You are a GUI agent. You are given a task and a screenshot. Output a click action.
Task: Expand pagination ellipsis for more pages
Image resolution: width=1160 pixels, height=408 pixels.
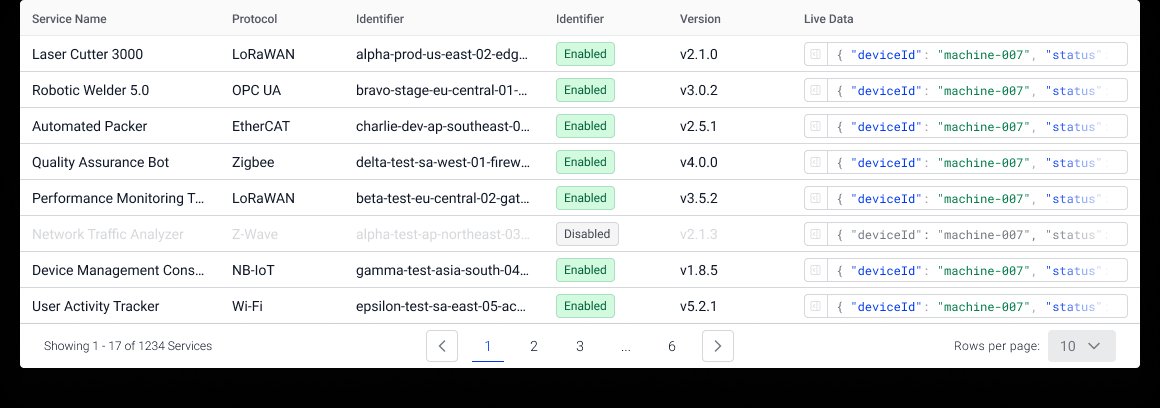pyautogui.click(x=625, y=346)
